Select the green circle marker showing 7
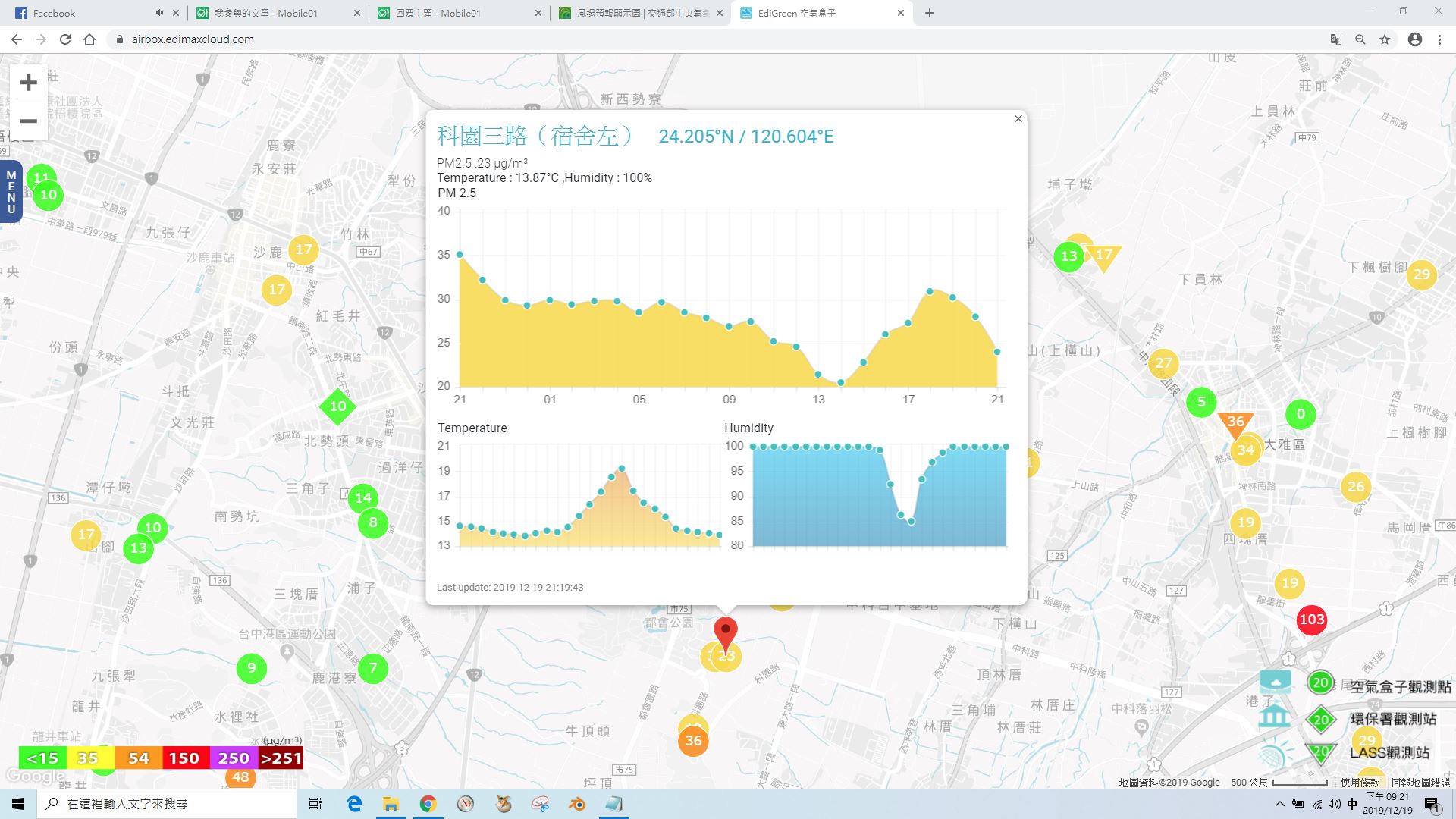Screen dimensions: 1456x819 [x=372, y=668]
